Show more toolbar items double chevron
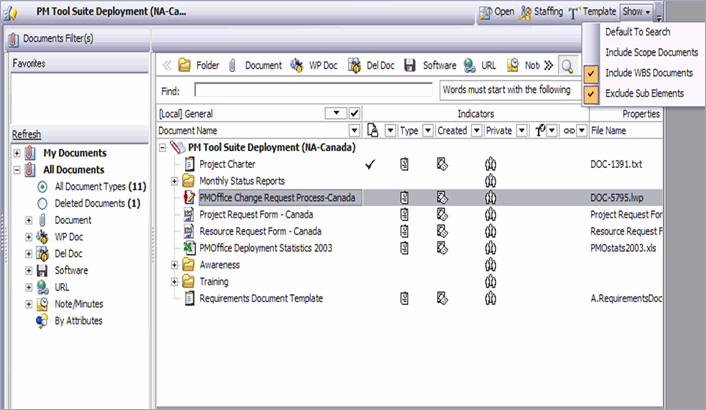706x410 pixels. tap(548, 66)
